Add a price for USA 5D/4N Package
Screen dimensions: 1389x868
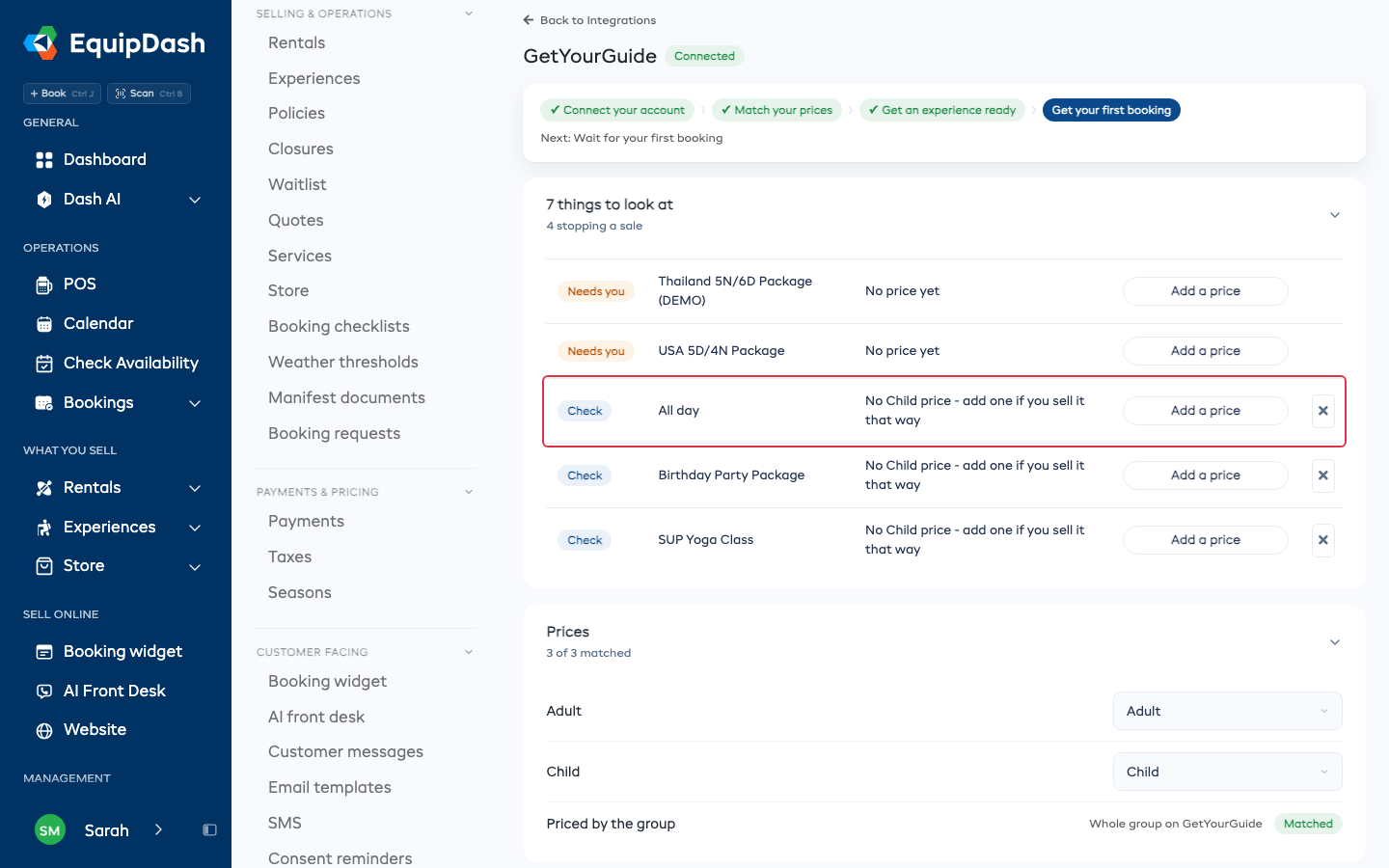tap(1205, 351)
